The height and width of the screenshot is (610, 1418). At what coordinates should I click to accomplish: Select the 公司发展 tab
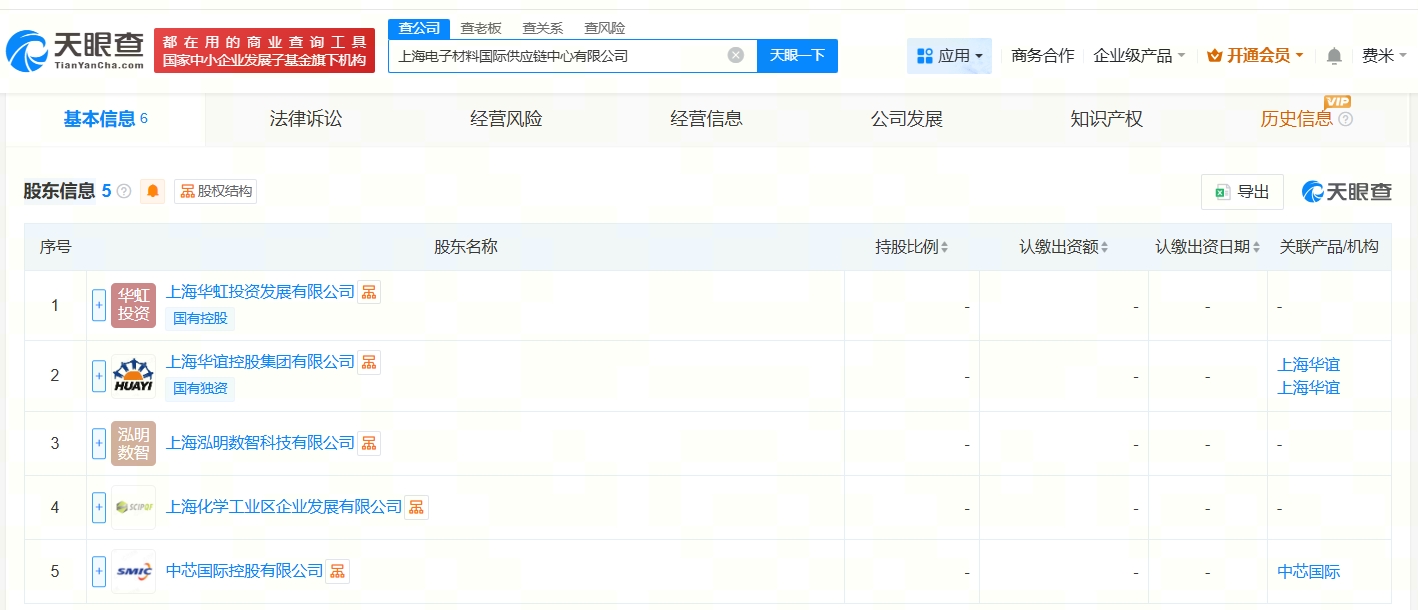[906, 119]
